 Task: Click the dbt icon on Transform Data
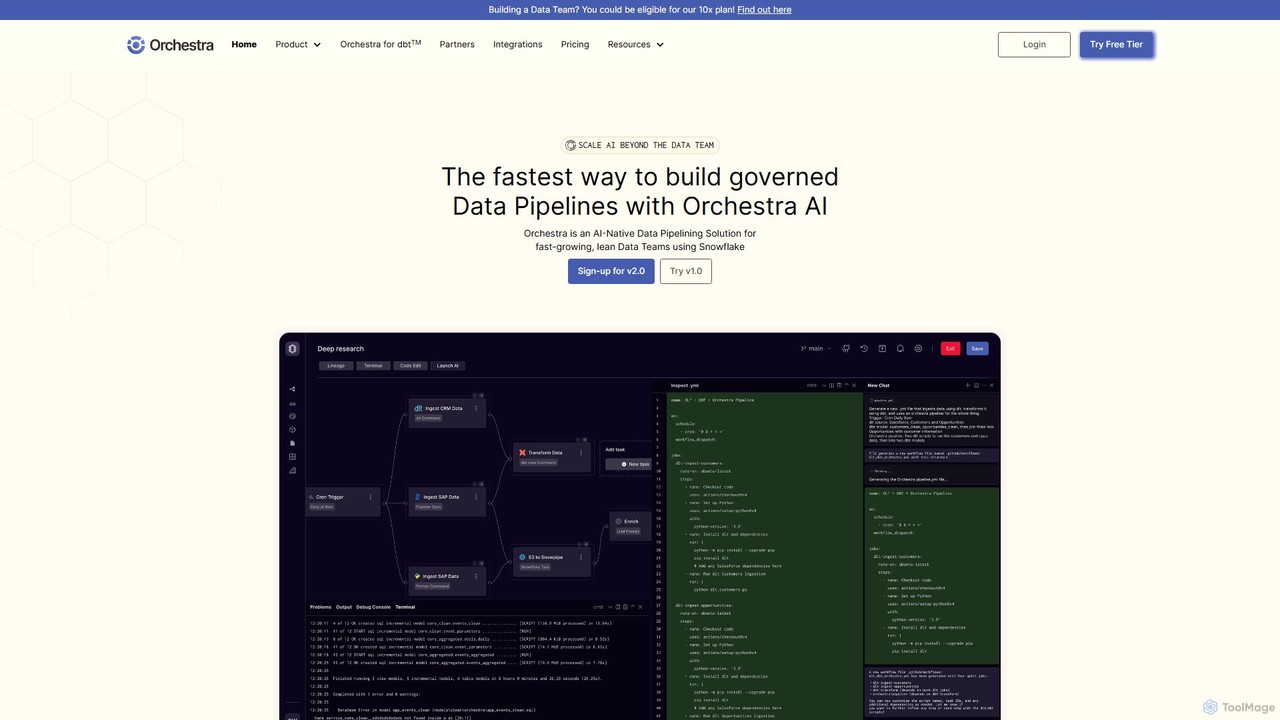tap(522, 453)
